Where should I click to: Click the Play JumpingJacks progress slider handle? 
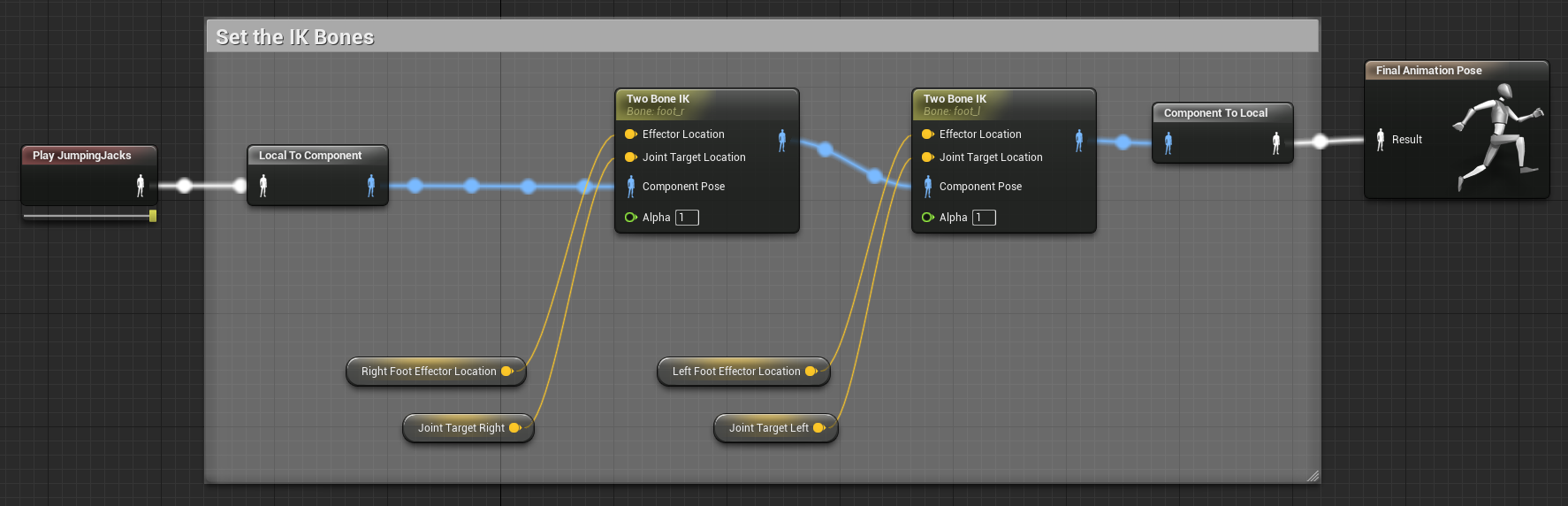[153, 216]
